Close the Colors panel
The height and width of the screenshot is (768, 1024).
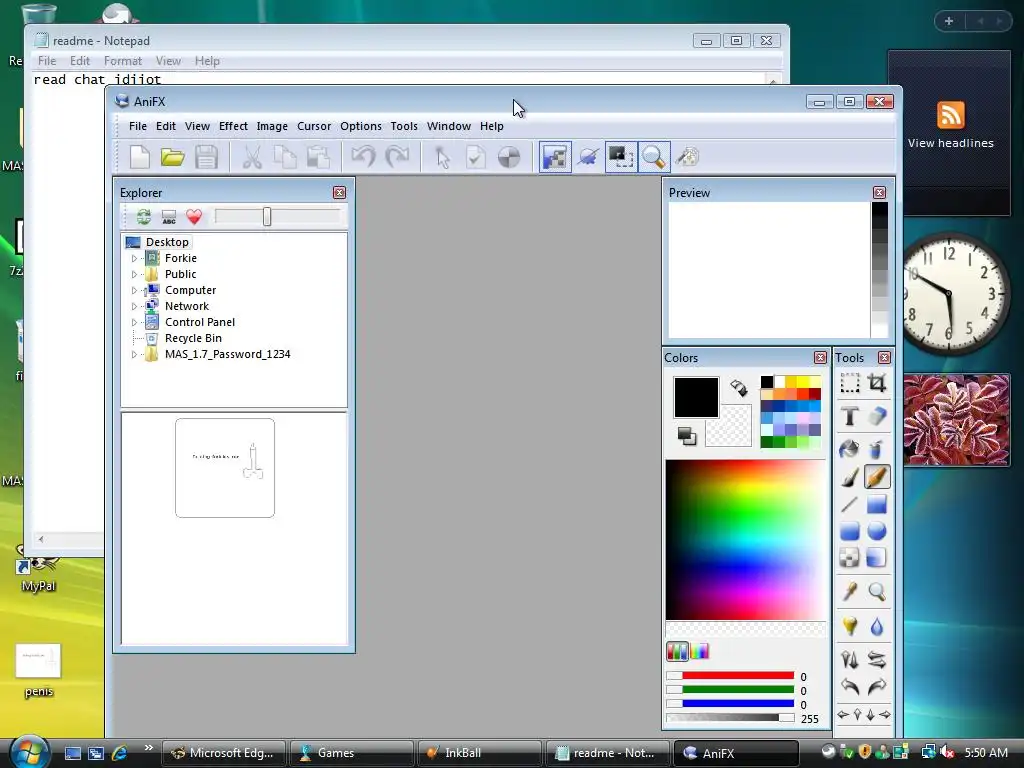(x=820, y=358)
